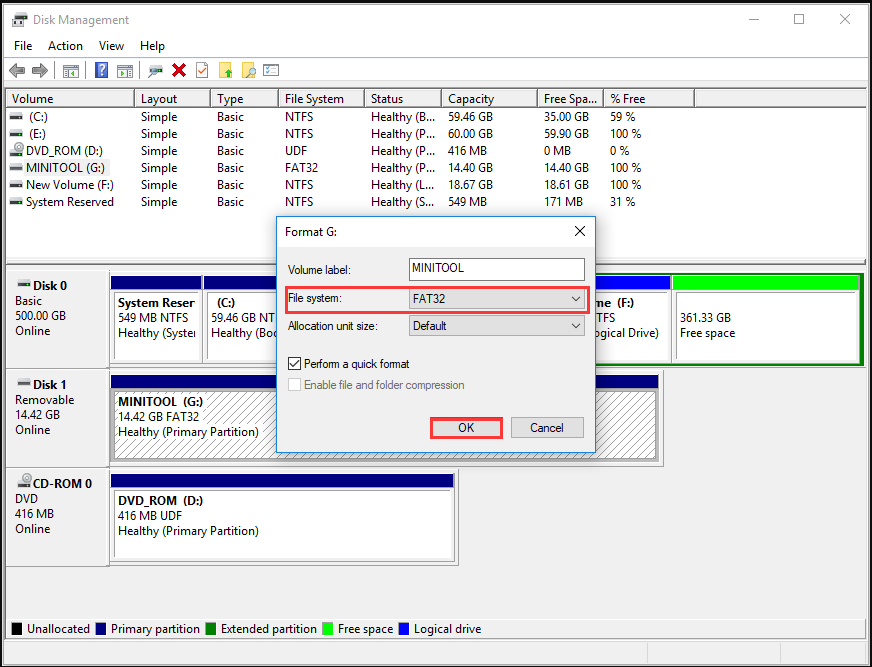Sort by the Capacity column header
The height and width of the screenshot is (667, 872).
coord(489,98)
